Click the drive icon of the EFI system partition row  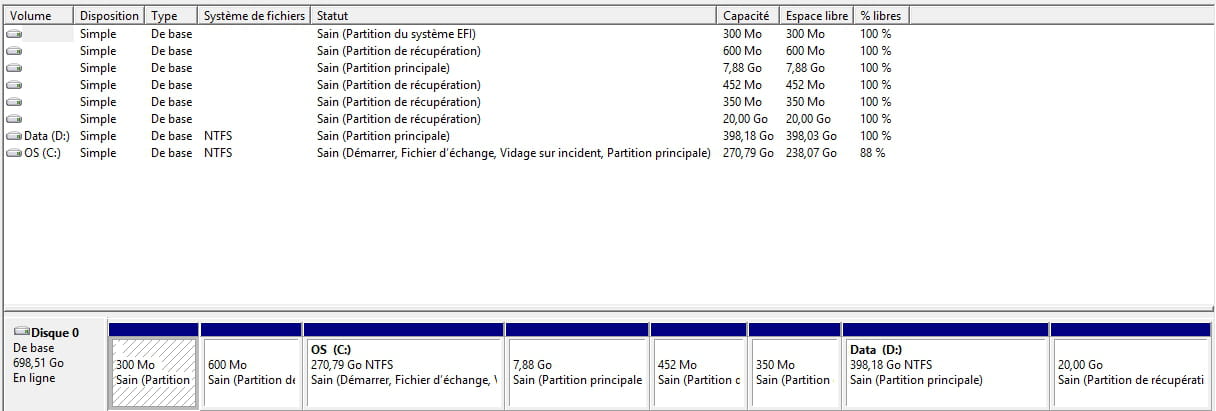(13, 34)
